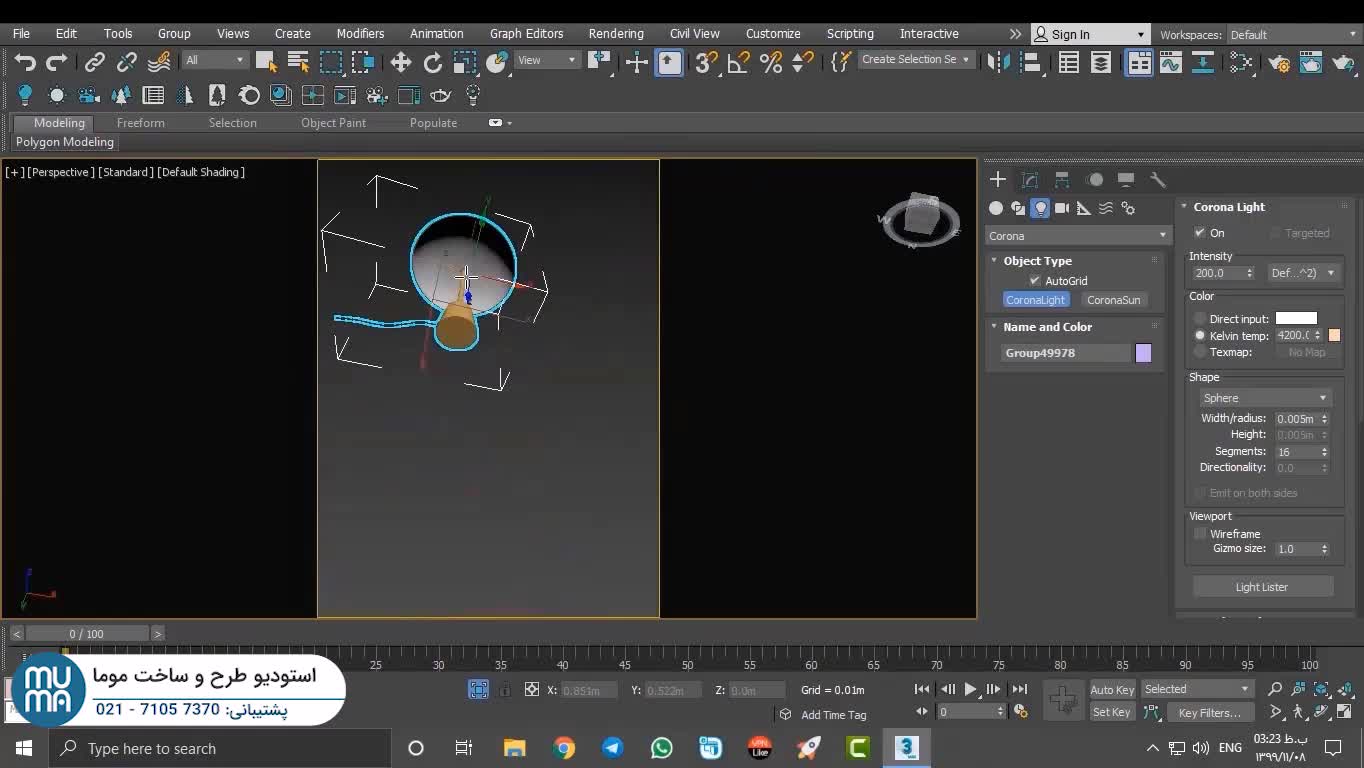This screenshot has width=1364, height=768.
Task: Click the CoronaSun object type button
Action: pos(1113,300)
